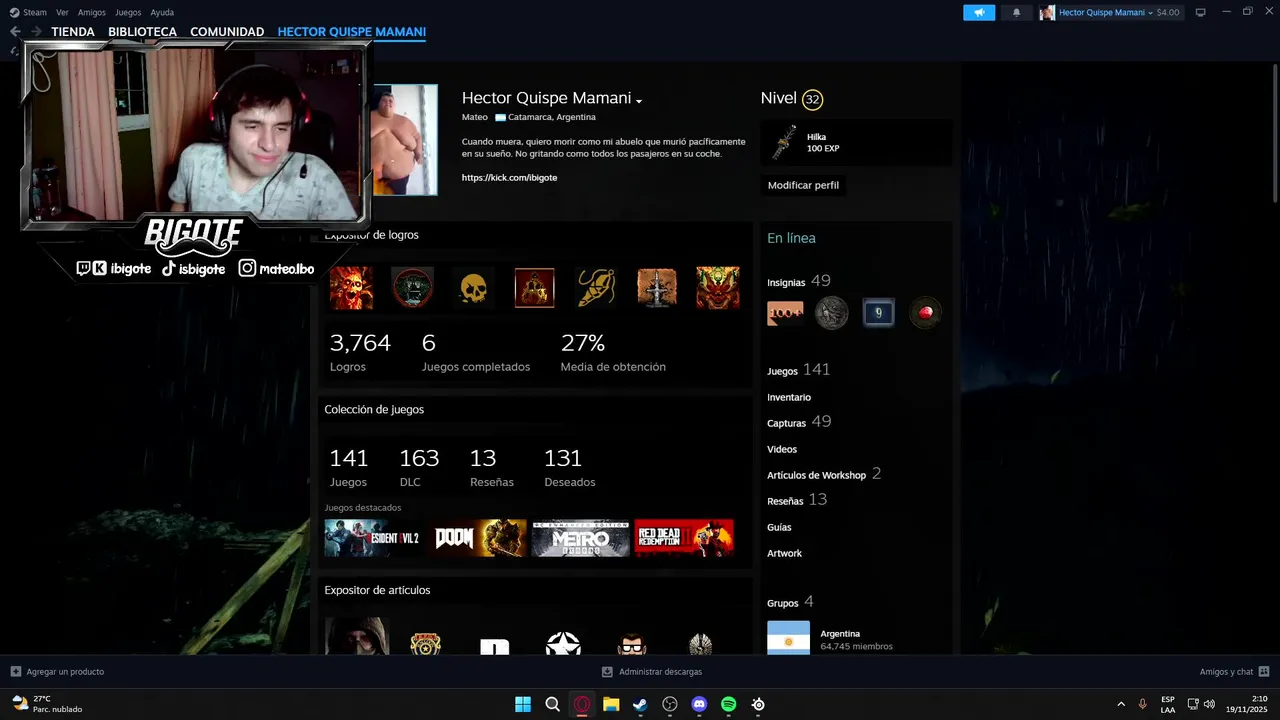Open the Red Dead Redemption banner
Viewport: 1280px width, 720px height.
click(684, 538)
